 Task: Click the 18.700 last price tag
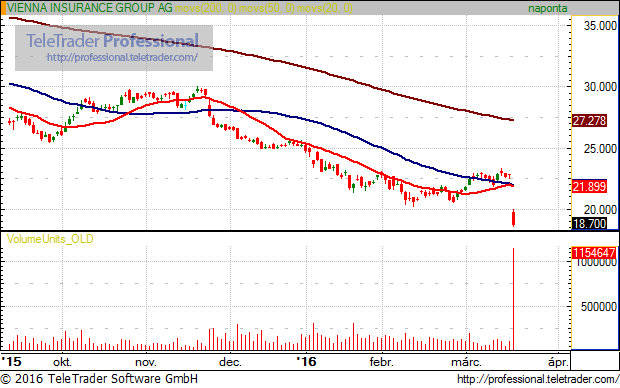(589, 223)
